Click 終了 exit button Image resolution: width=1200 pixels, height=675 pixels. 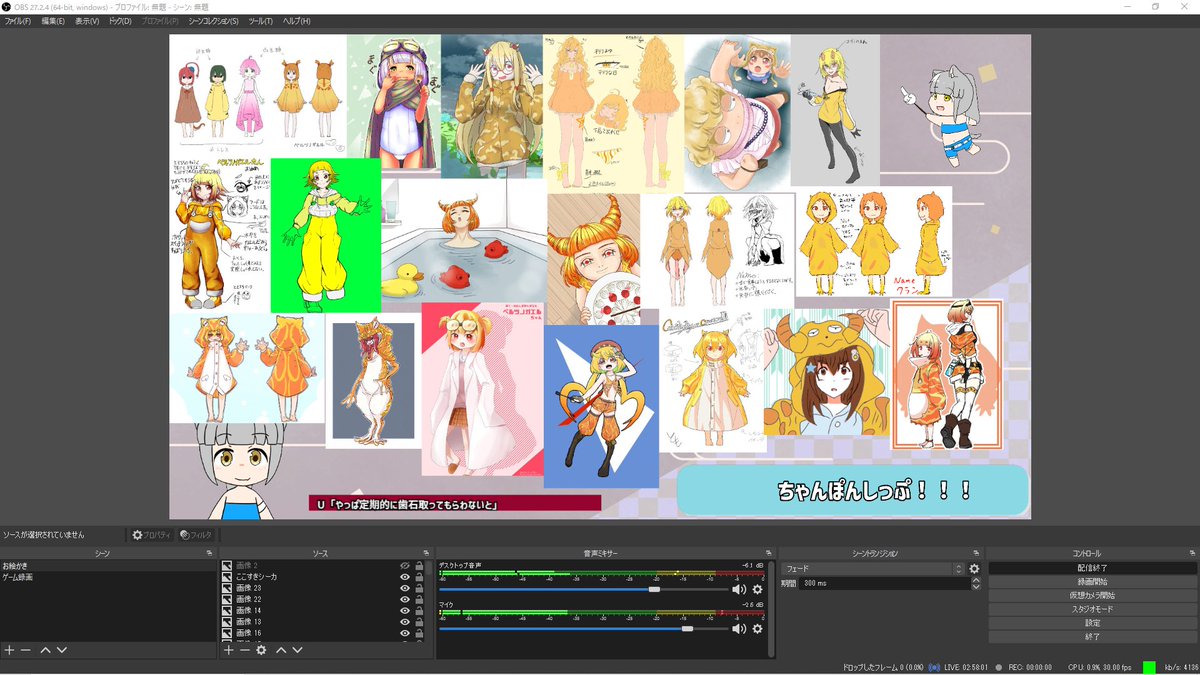(x=1092, y=636)
